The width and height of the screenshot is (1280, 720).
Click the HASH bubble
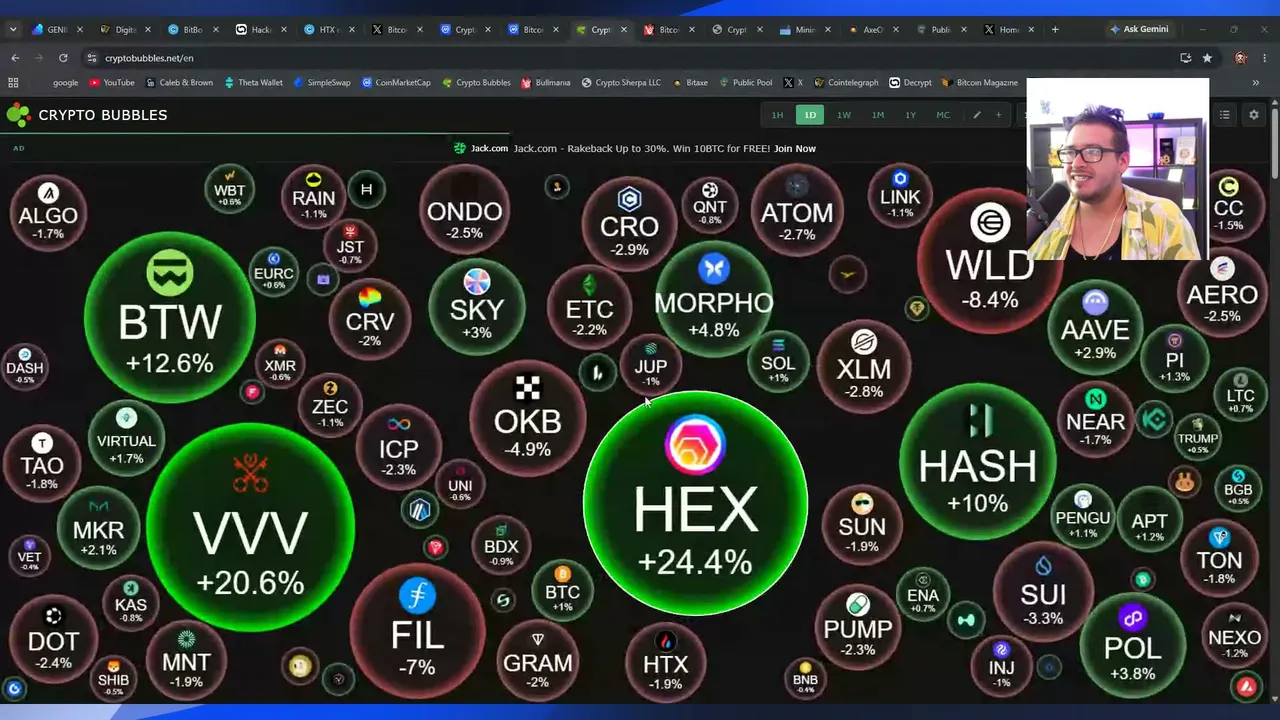[x=977, y=463]
